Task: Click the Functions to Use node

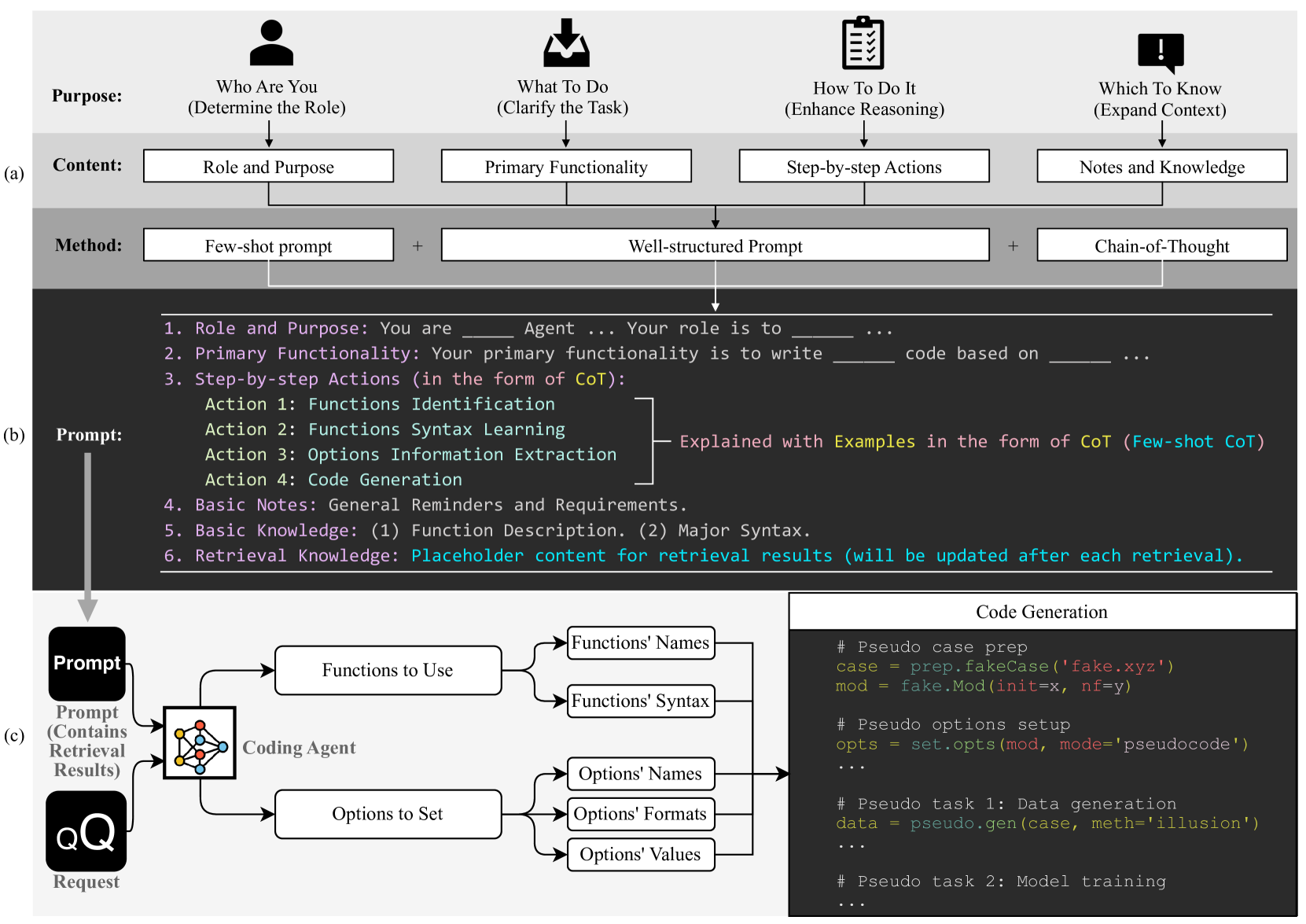Action: 388,670
